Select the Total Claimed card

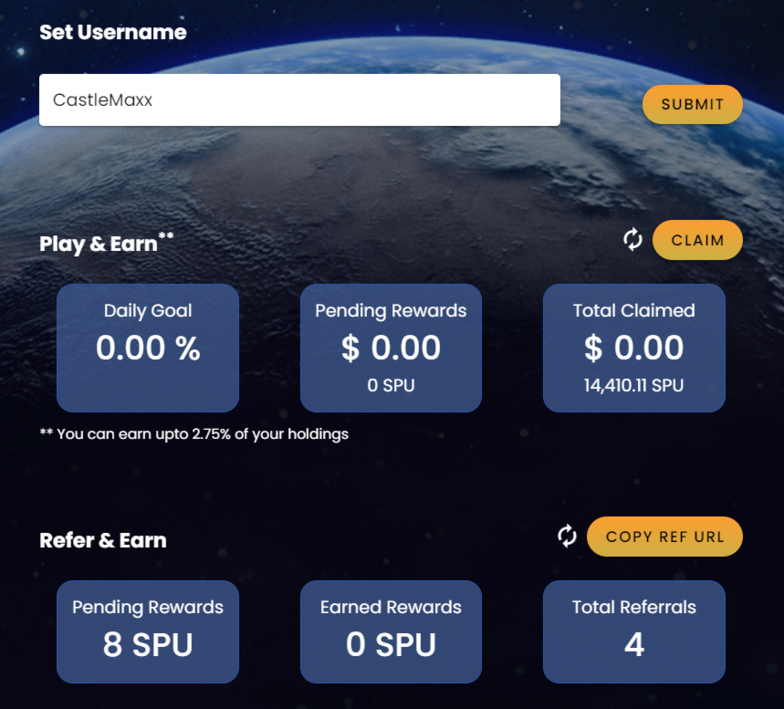click(634, 348)
